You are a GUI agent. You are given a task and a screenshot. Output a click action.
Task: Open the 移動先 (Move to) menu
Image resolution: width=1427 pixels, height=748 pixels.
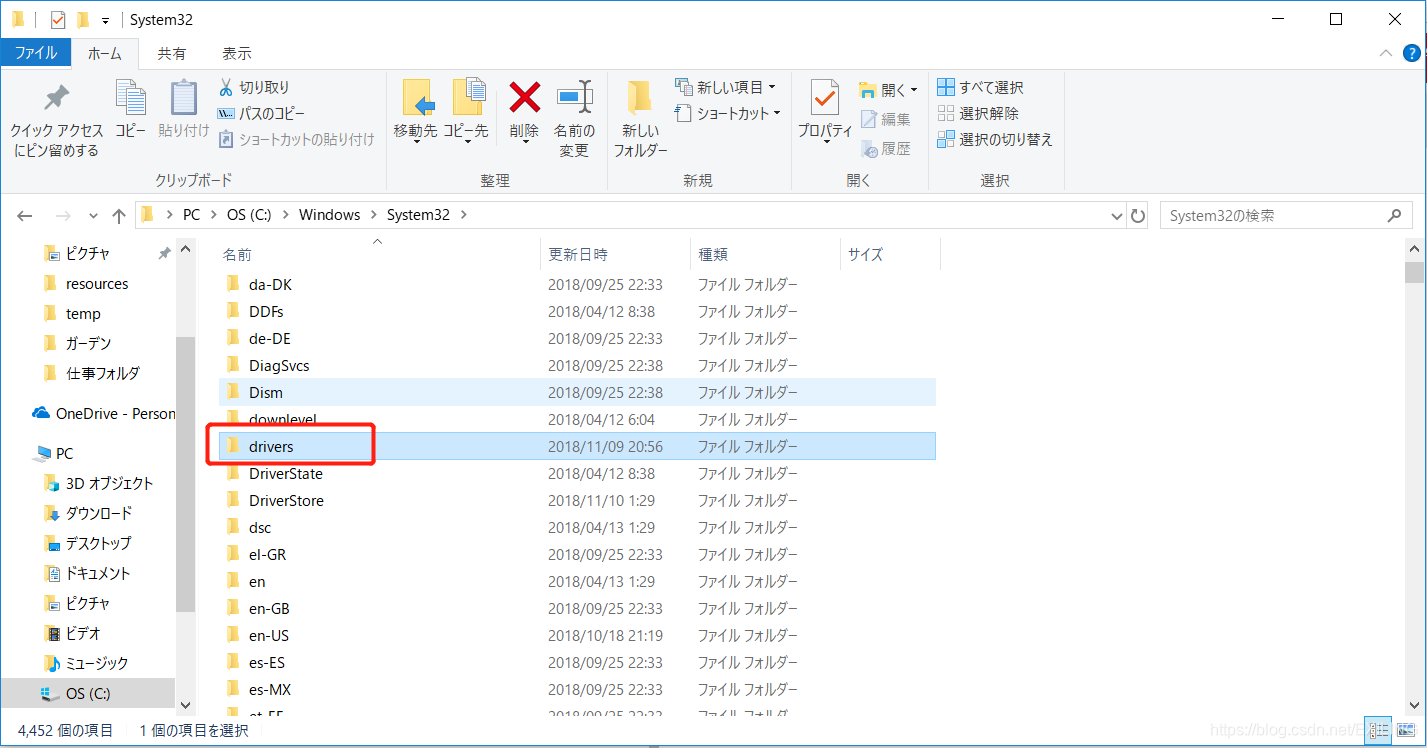[416, 112]
